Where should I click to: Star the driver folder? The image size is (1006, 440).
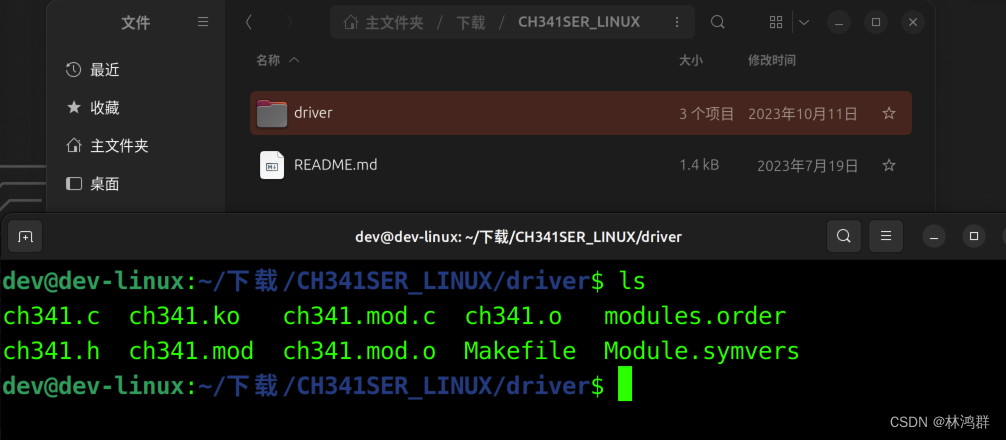tap(889, 114)
